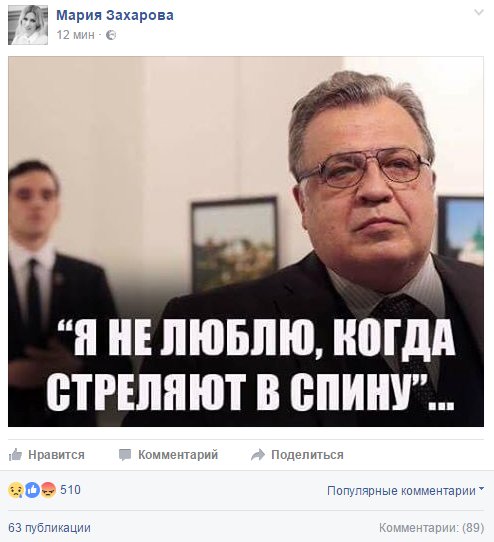Click the Нравится button label
The width and height of the screenshot is (494, 542).
pyautogui.click(x=56, y=455)
